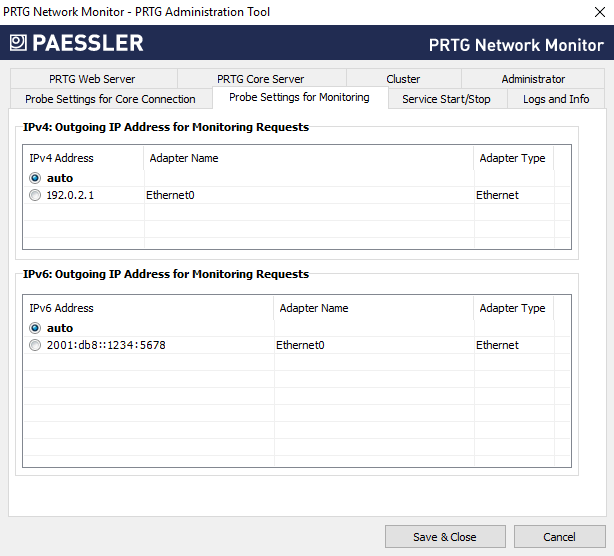Click the Paessler logo icon
Screen dimensions: 614x556
coord(18,43)
